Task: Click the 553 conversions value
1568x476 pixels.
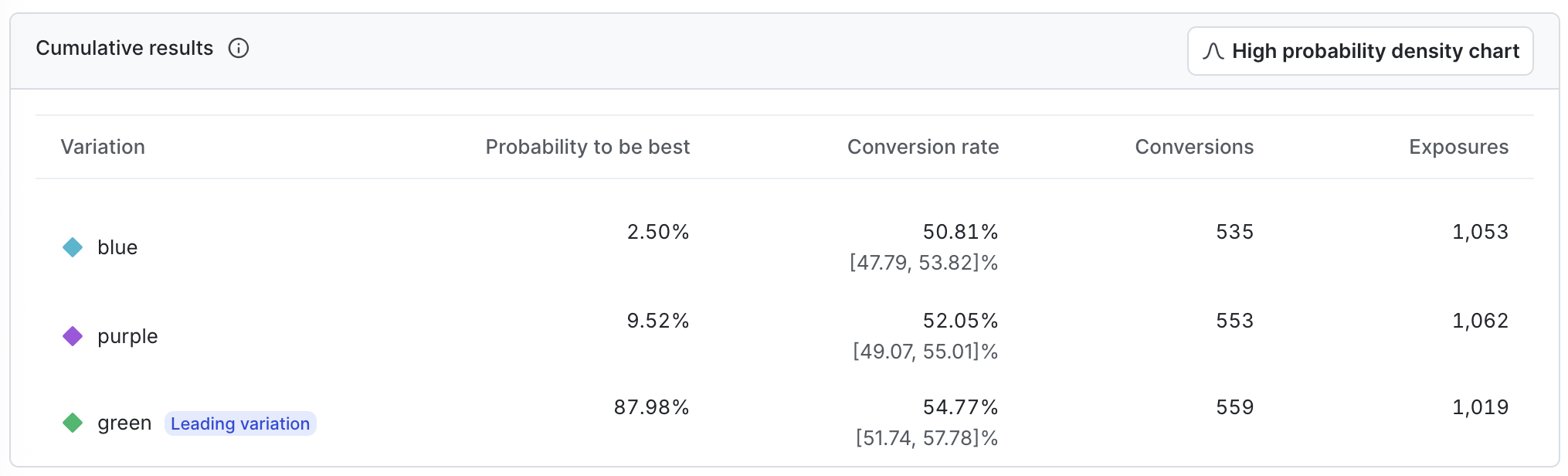Action: pos(1234,321)
